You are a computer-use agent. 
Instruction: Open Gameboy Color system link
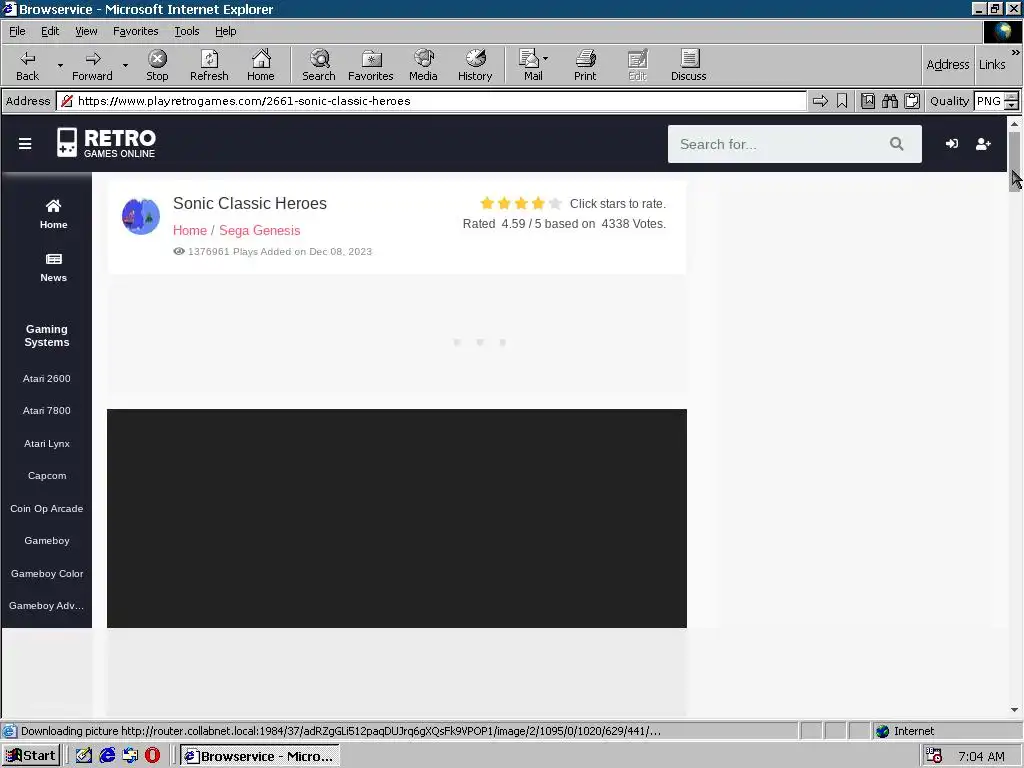pyautogui.click(x=46, y=573)
